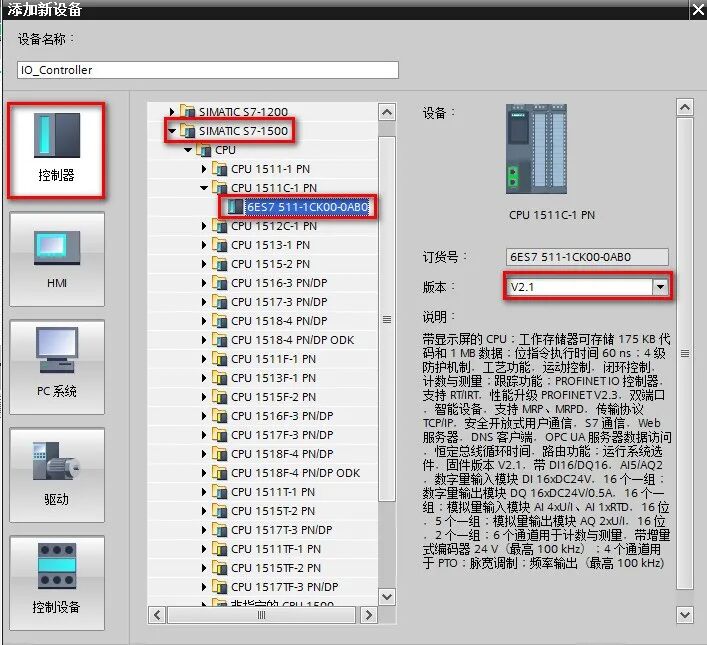The image size is (707, 645).
Task: Collapse the CPU 1511C-1 PN node
Action: pyautogui.click(x=204, y=188)
